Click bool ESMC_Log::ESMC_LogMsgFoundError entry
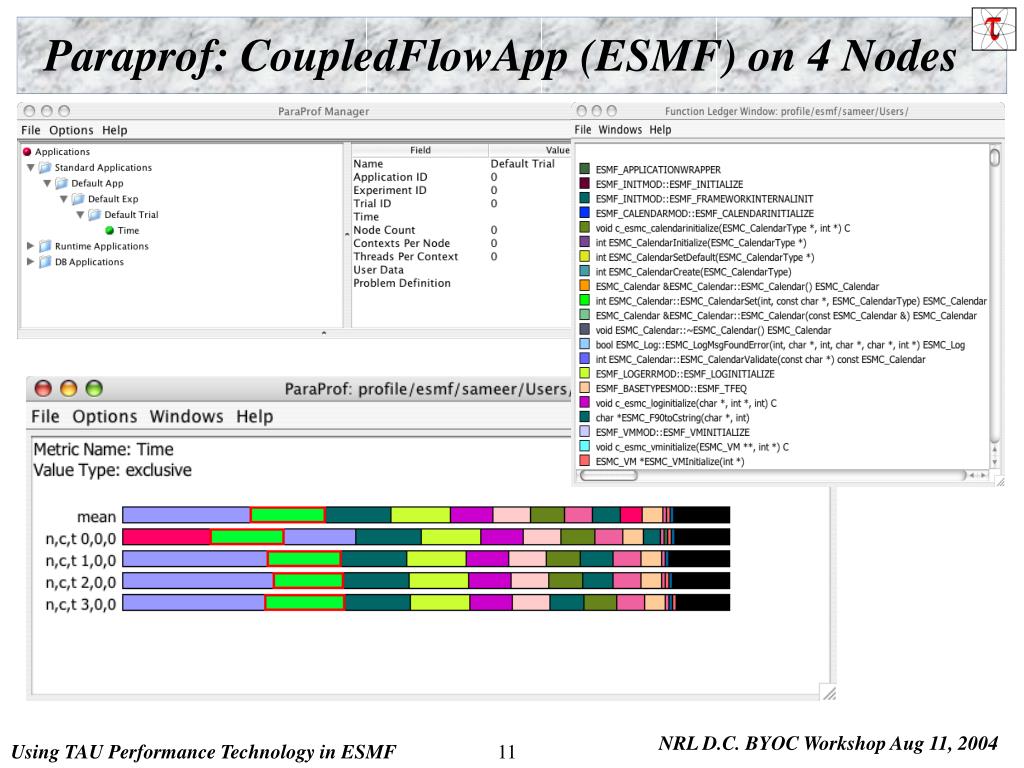Image resolution: width=1024 pixels, height=768 pixels. pos(780,345)
